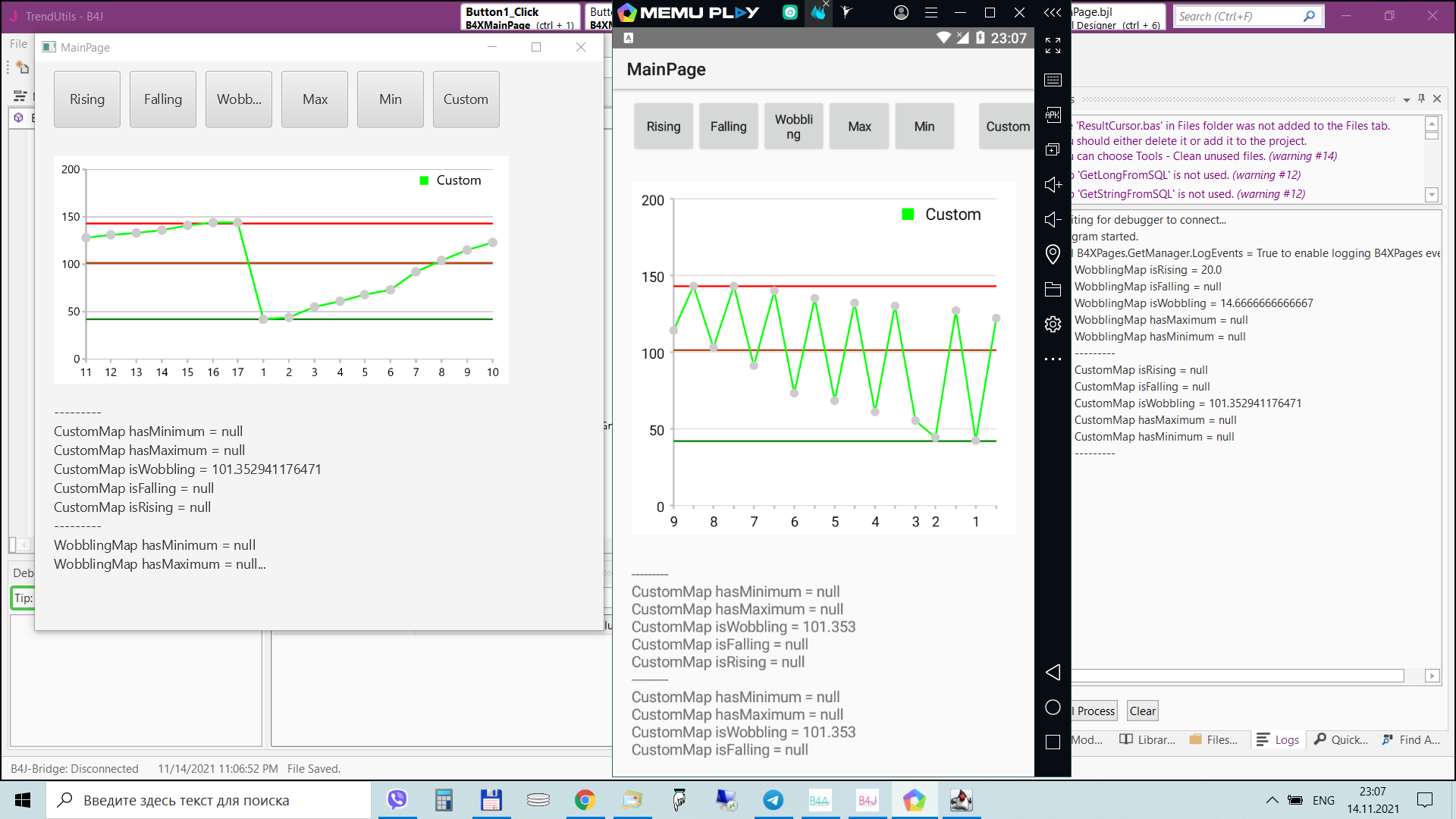The image size is (1456, 819).
Task: Expand MEmu more options ellipsis
Action: click(1053, 359)
